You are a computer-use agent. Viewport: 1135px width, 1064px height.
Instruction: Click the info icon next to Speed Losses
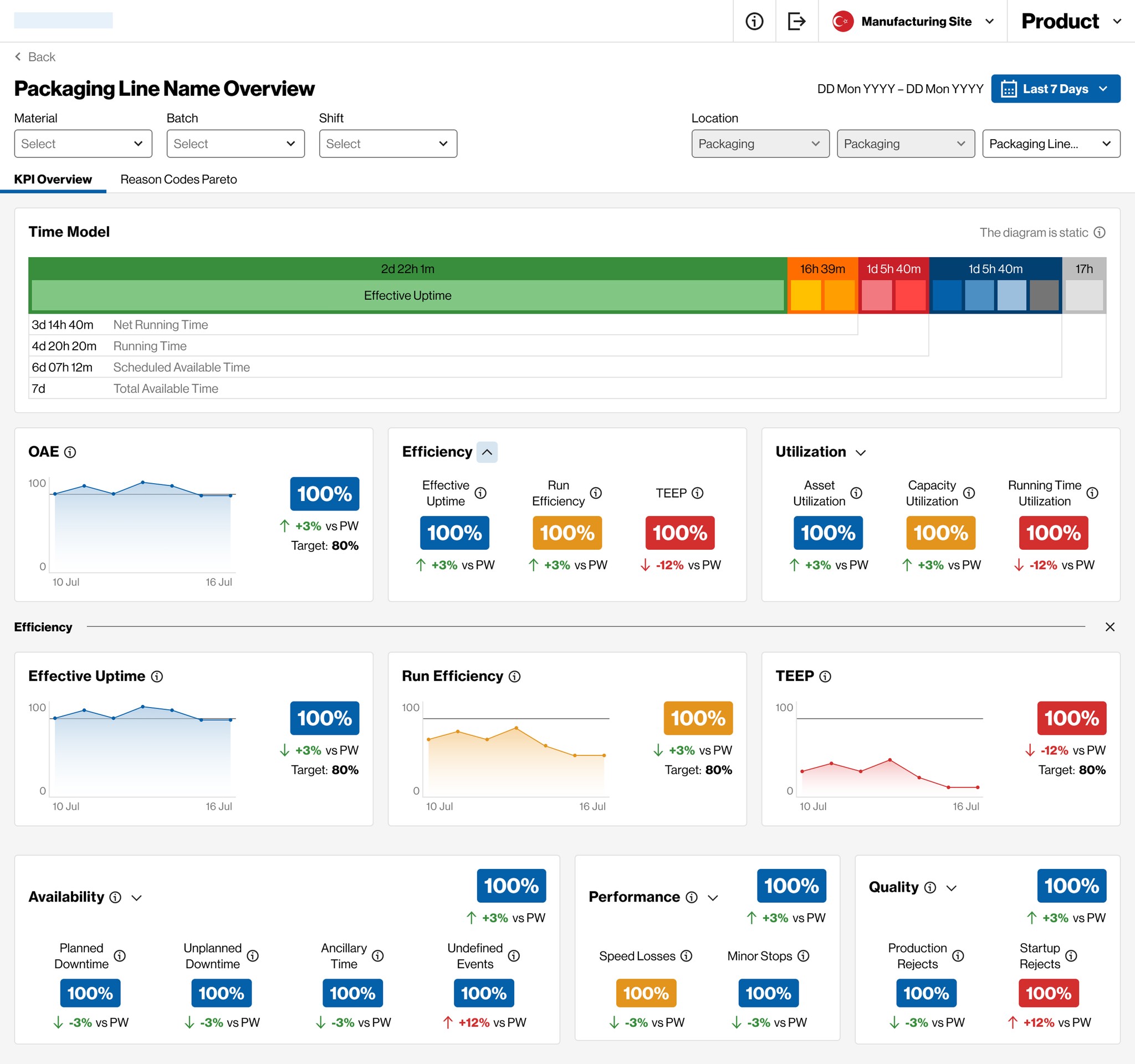686,955
